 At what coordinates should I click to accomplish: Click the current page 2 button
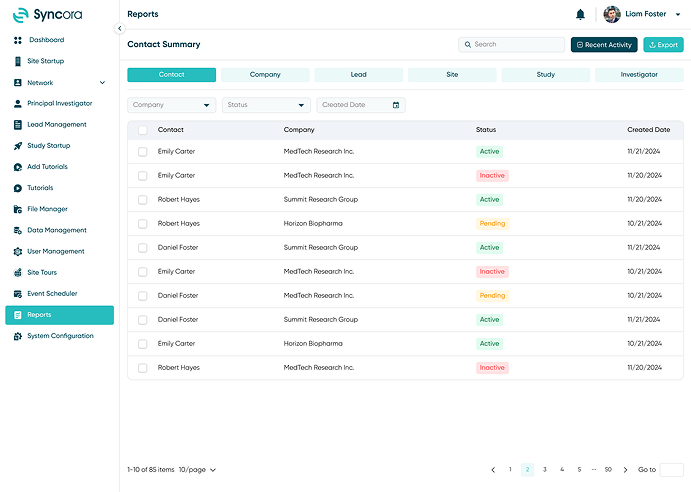point(527,470)
